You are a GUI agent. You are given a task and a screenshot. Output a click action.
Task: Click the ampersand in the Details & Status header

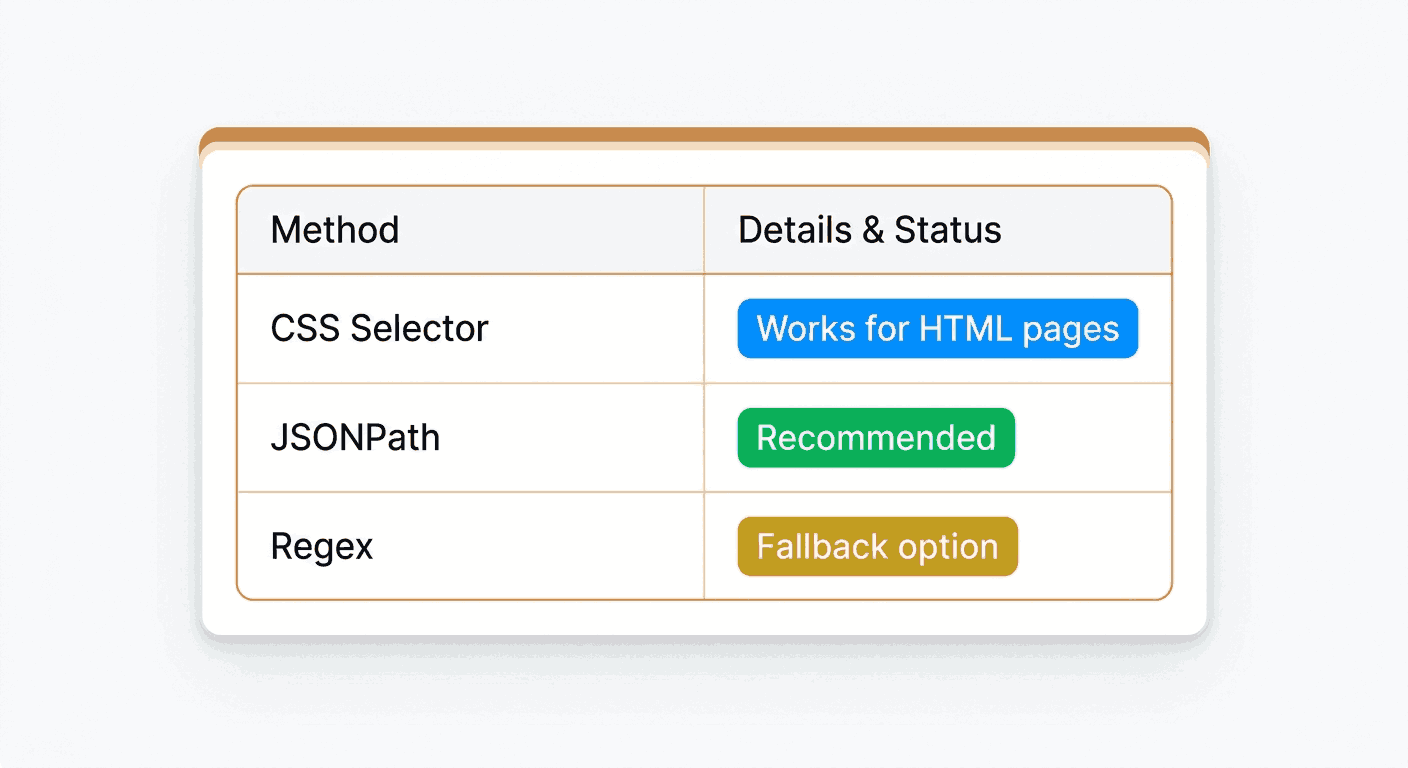click(873, 230)
